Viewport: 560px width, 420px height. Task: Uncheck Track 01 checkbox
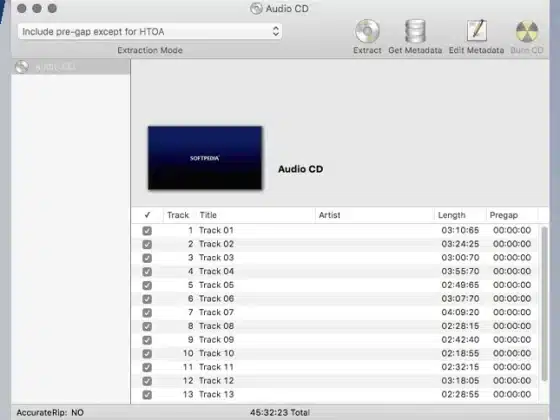(147, 231)
